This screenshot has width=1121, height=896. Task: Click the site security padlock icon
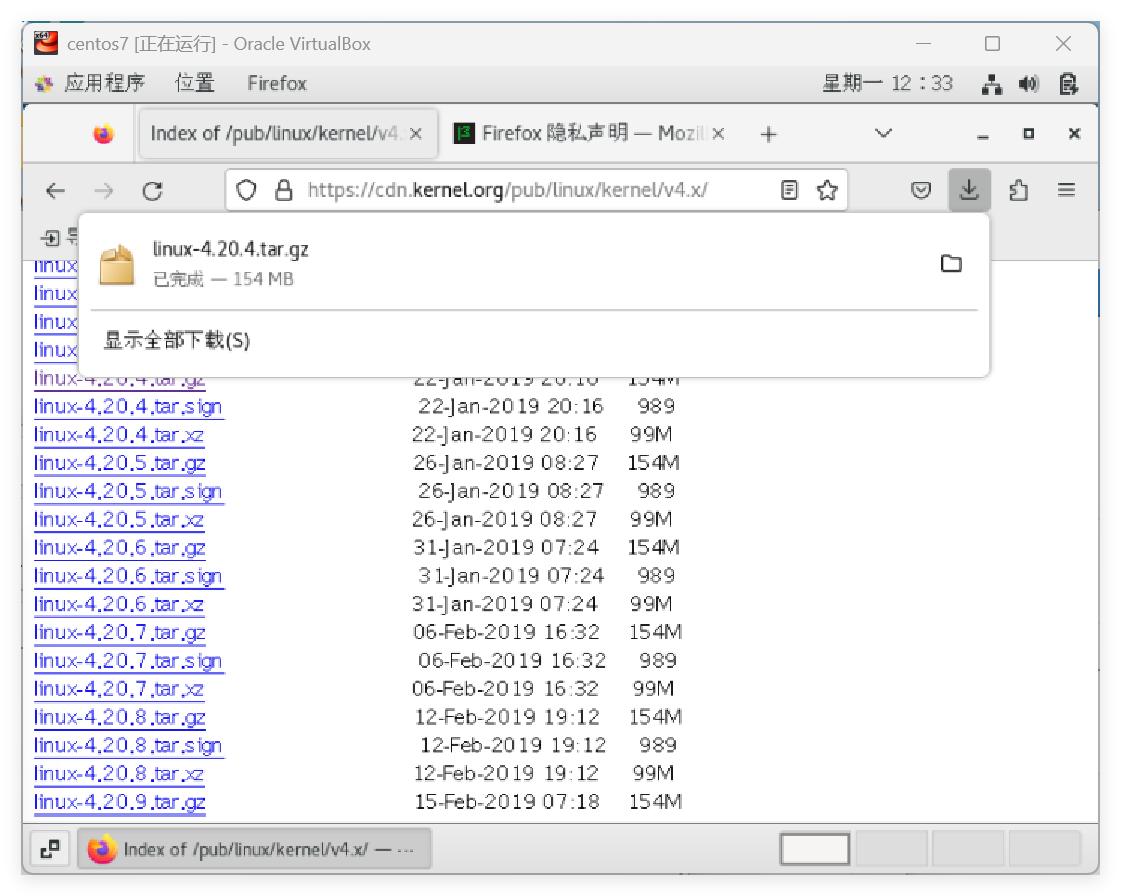coord(284,190)
